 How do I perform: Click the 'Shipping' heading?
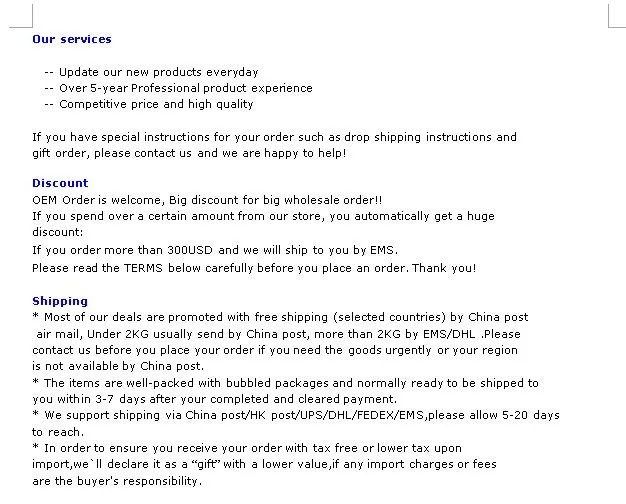[60, 301]
